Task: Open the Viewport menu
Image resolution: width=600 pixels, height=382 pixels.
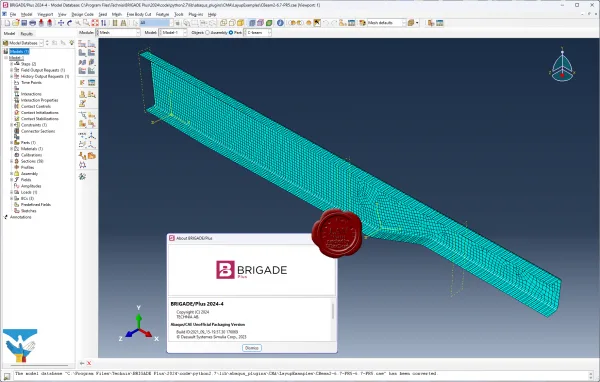Action: pyautogui.click(x=45, y=15)
